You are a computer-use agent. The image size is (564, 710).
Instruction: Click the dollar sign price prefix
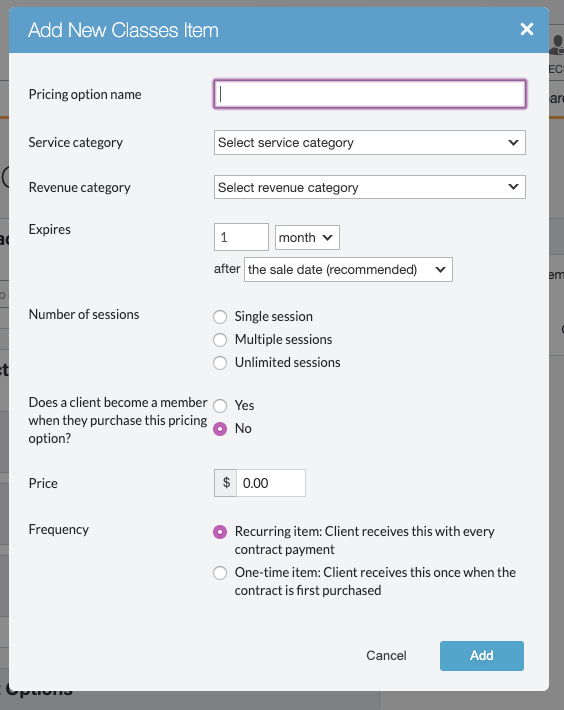coord(226,483)
